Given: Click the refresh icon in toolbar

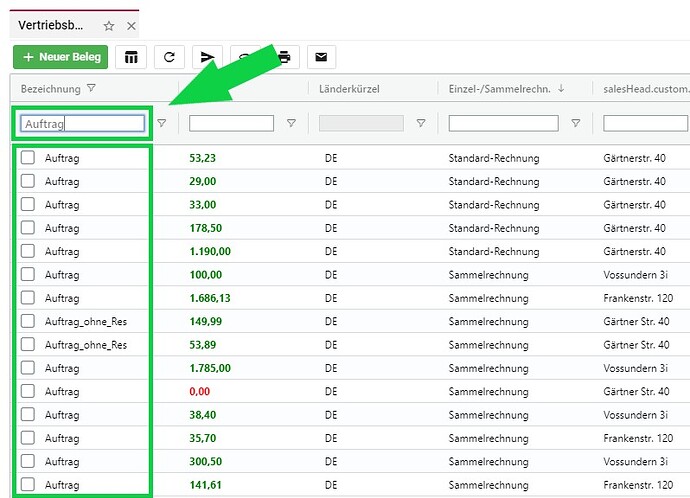Looking at the screenshot, I should click(169, 57).
